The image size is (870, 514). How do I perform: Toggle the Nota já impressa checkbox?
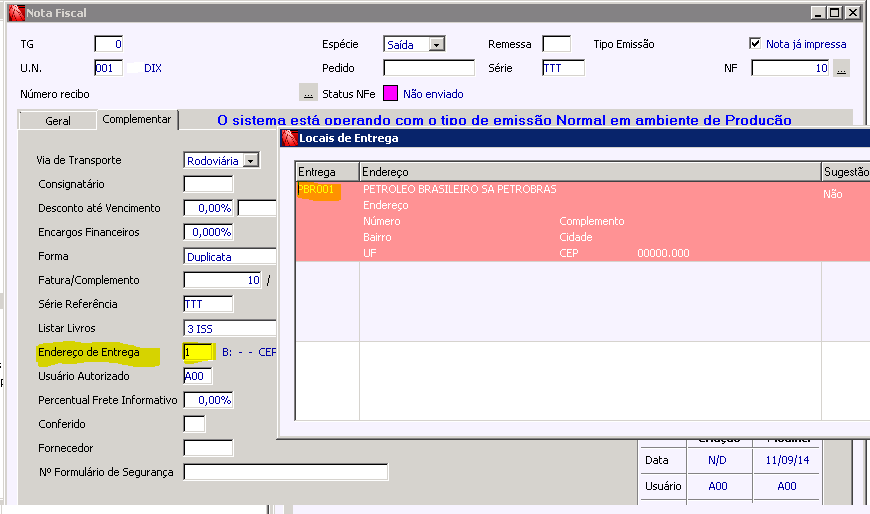(755, 43)
